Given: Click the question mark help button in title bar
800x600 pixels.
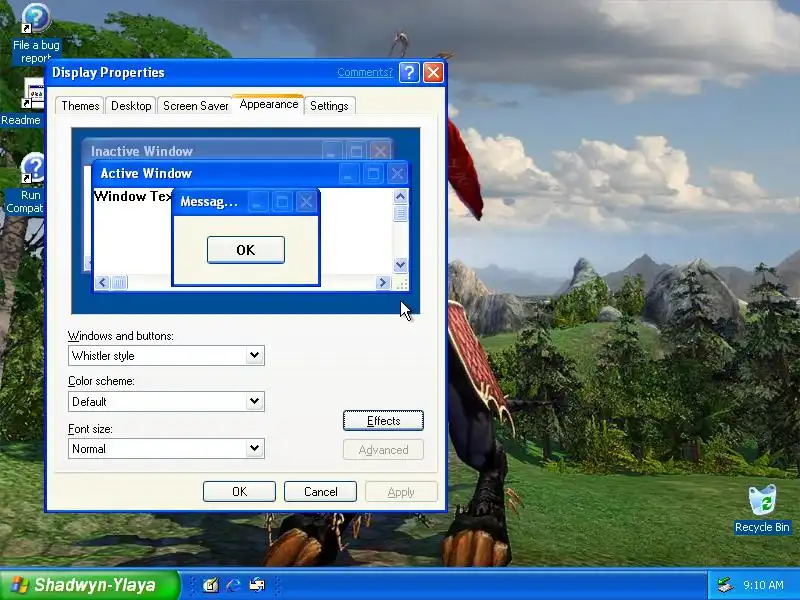Looking at the screenshot, I should click(409, 72).
